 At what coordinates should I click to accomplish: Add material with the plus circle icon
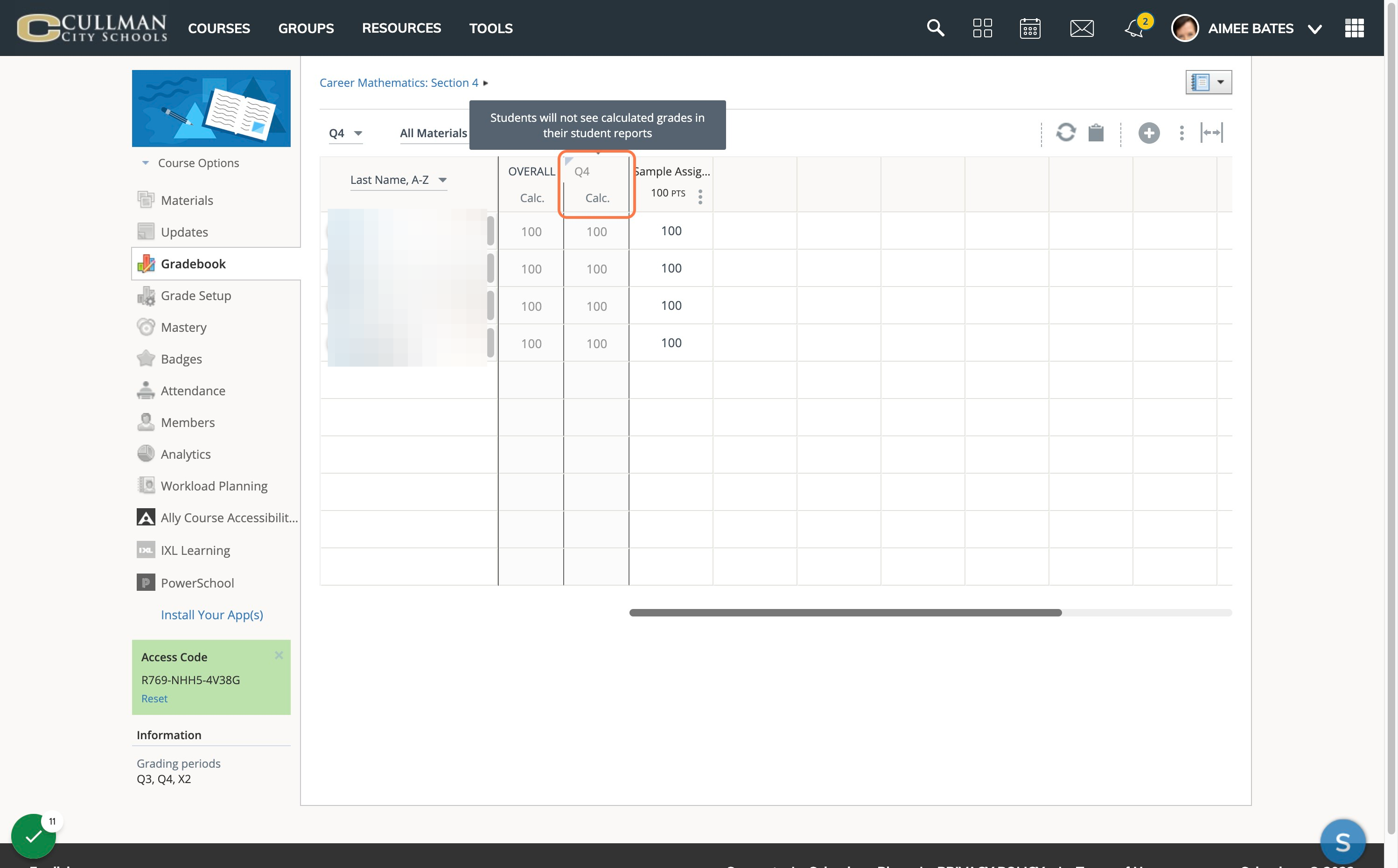tap(1149, 133)
